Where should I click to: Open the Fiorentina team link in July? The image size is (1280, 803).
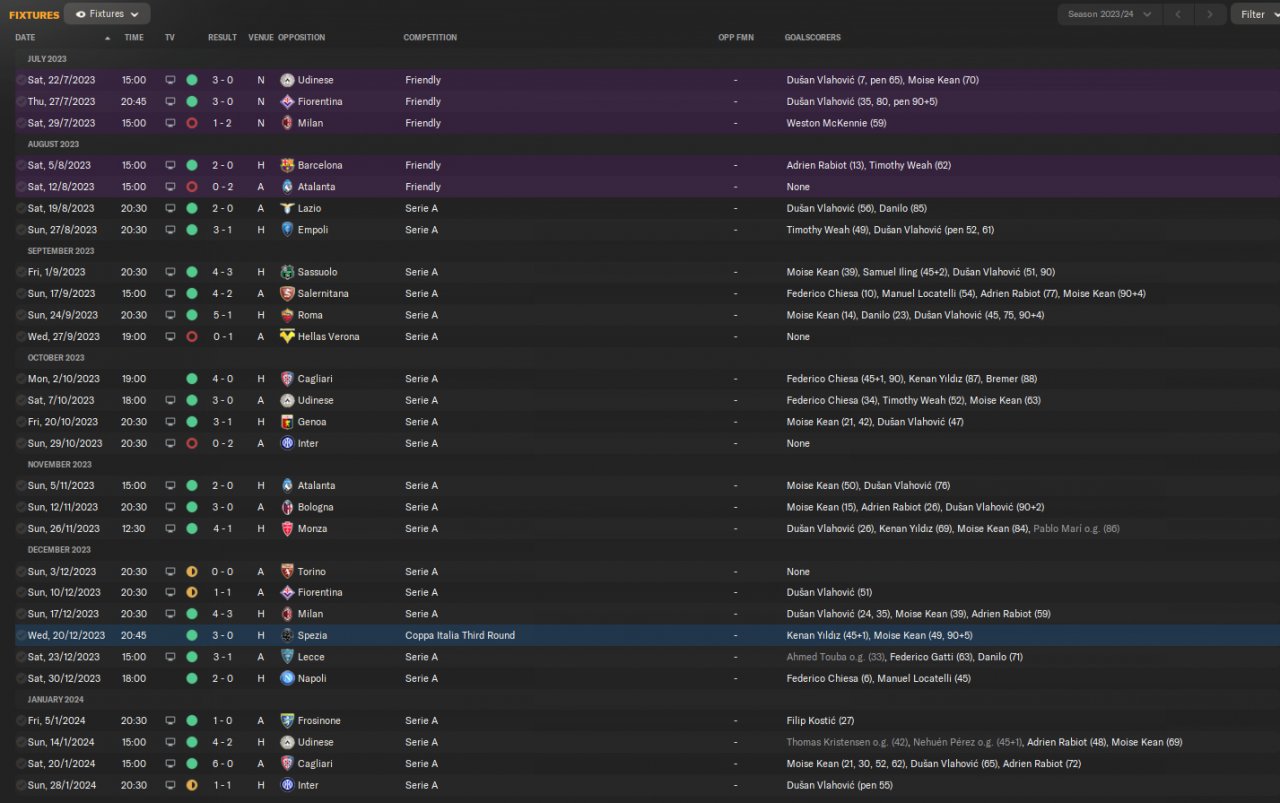319,102
